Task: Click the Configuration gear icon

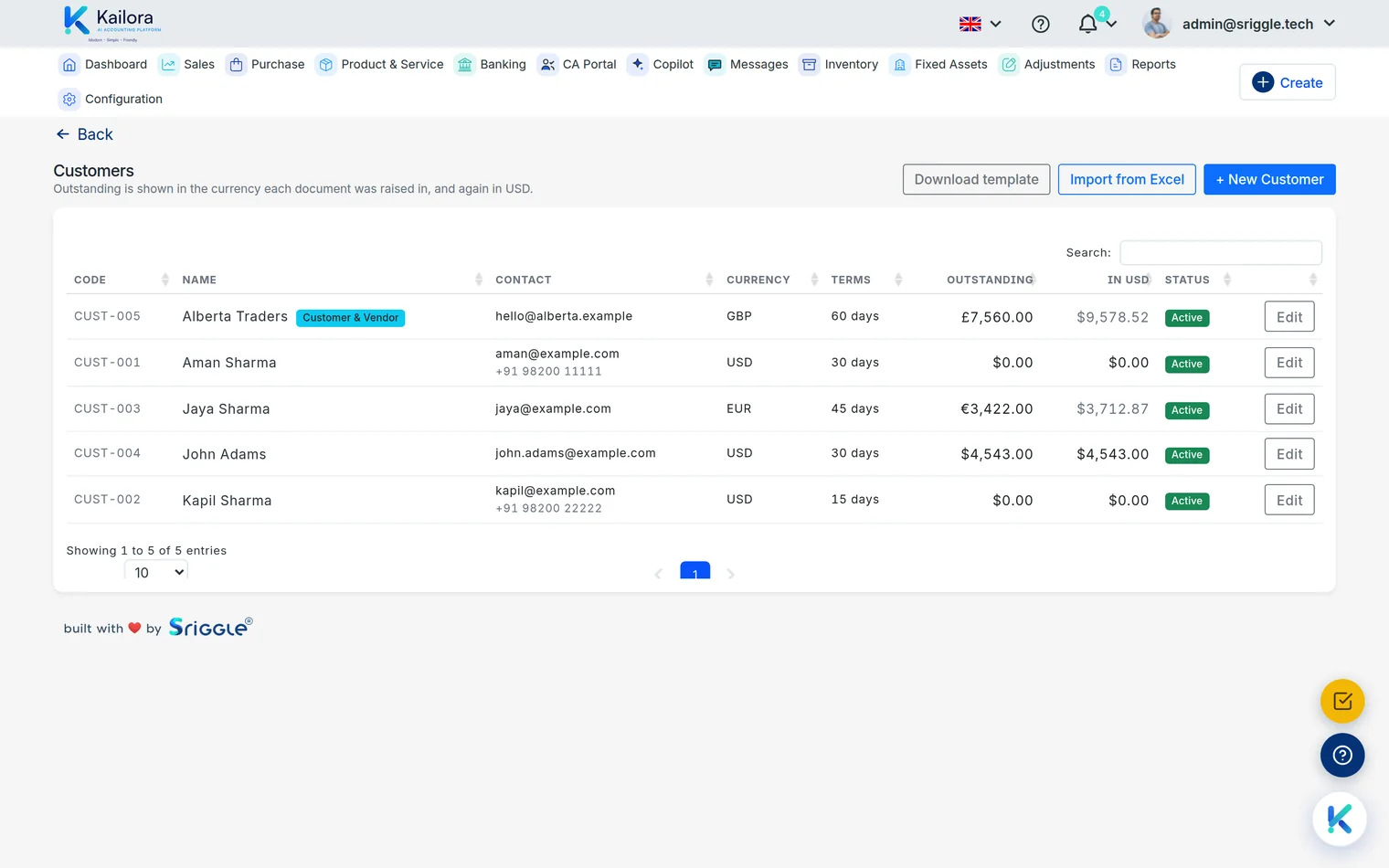Action: tap(69, 100)
